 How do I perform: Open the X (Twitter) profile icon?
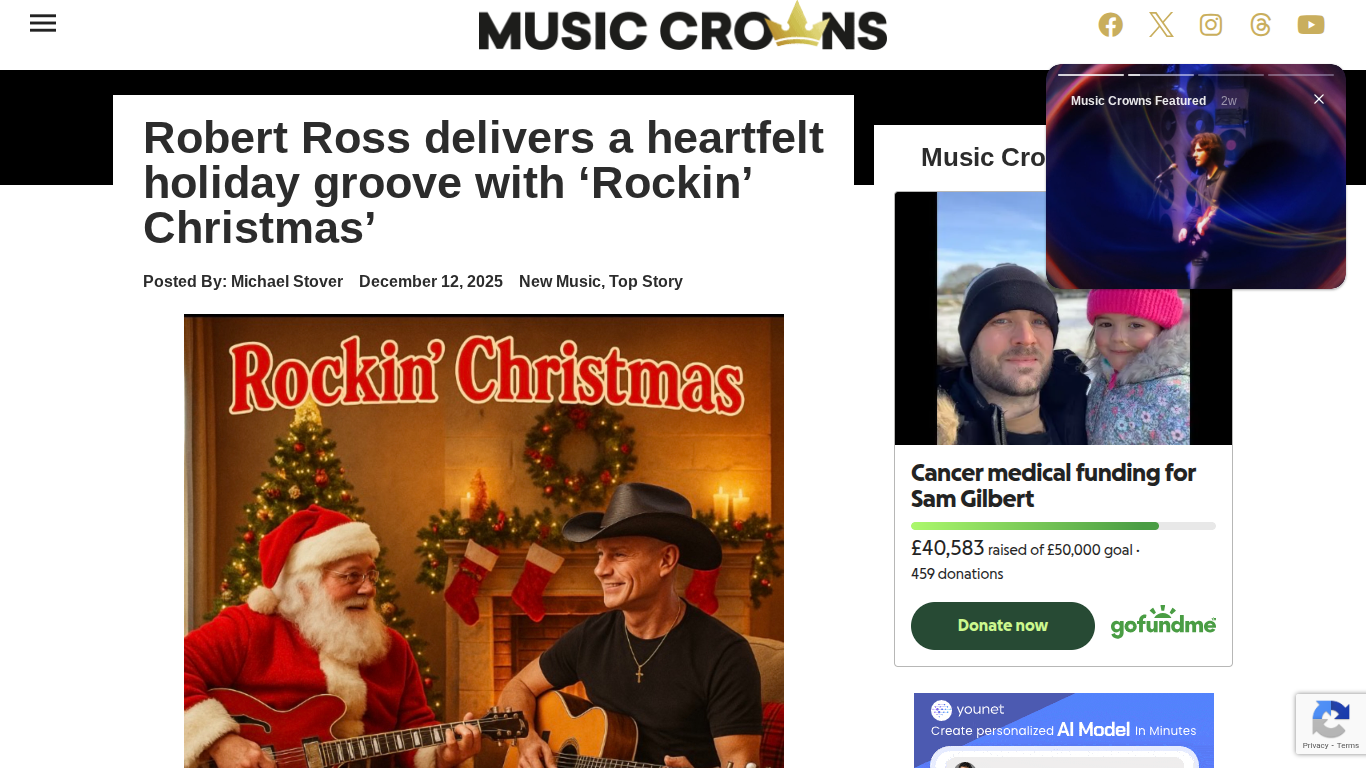(x=1161, y=25)
